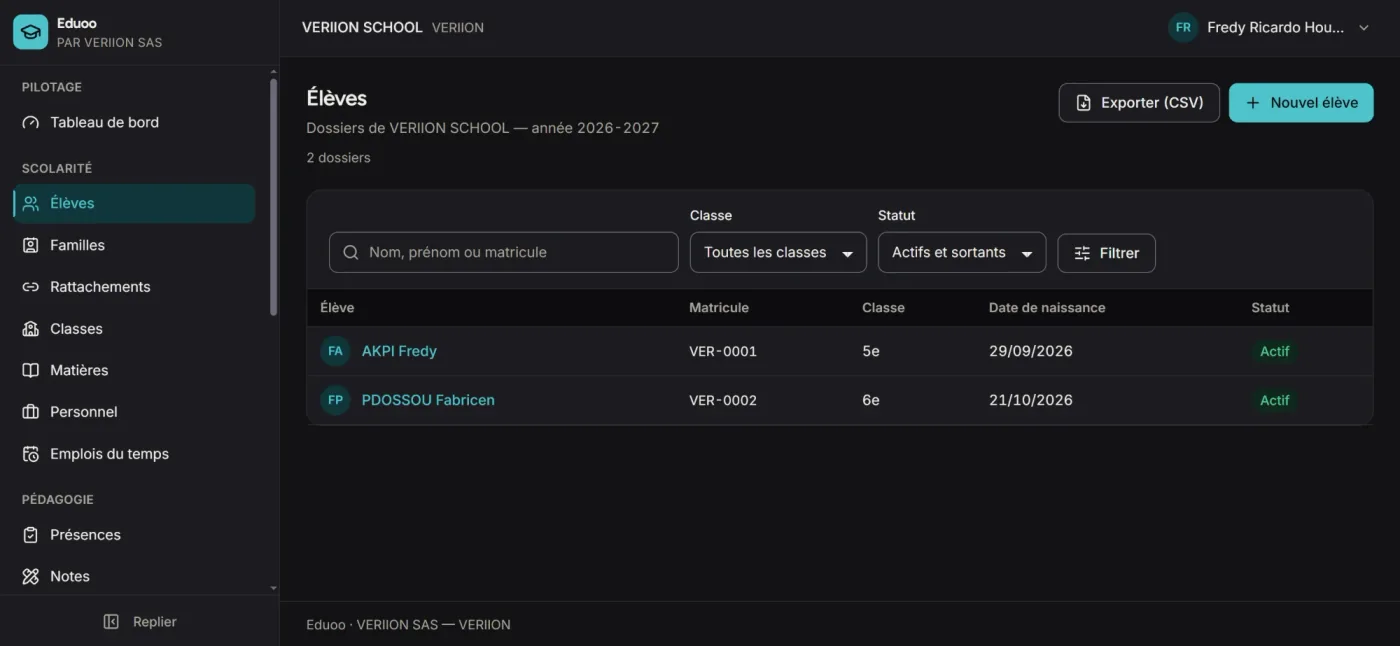Viewport: 1400px width, 646px height.
Task: Click class cell 6e
Action: [871, 400]
